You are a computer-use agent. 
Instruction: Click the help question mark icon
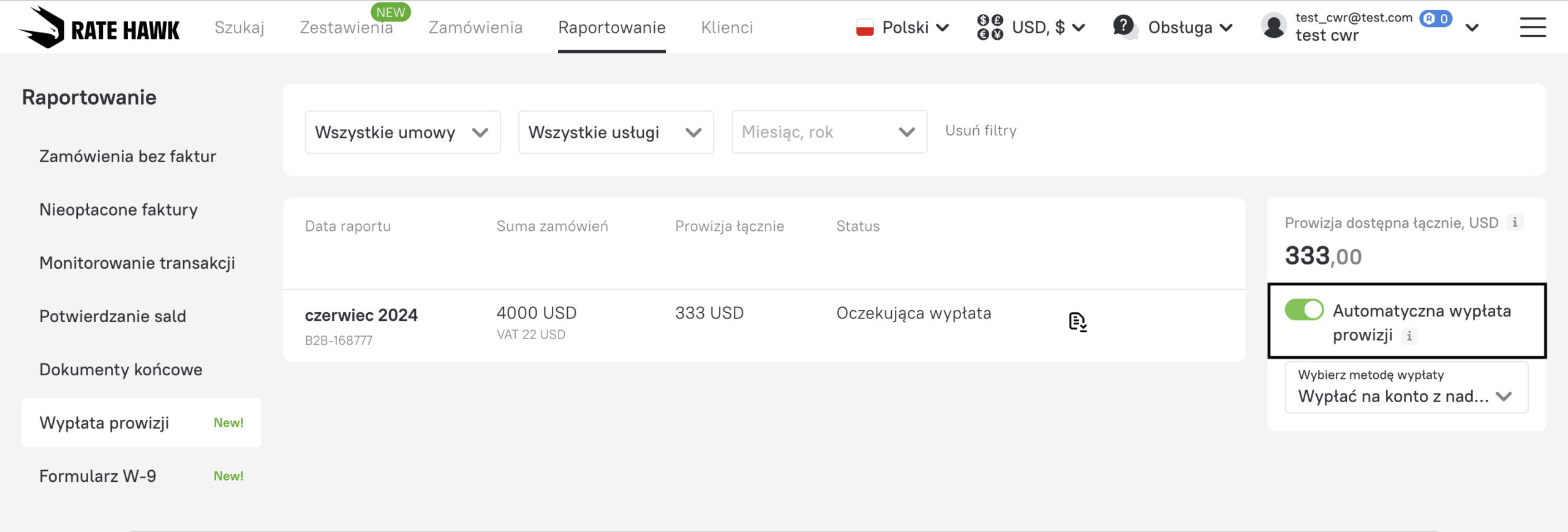pyautogui.click(x=1123, y=26)
